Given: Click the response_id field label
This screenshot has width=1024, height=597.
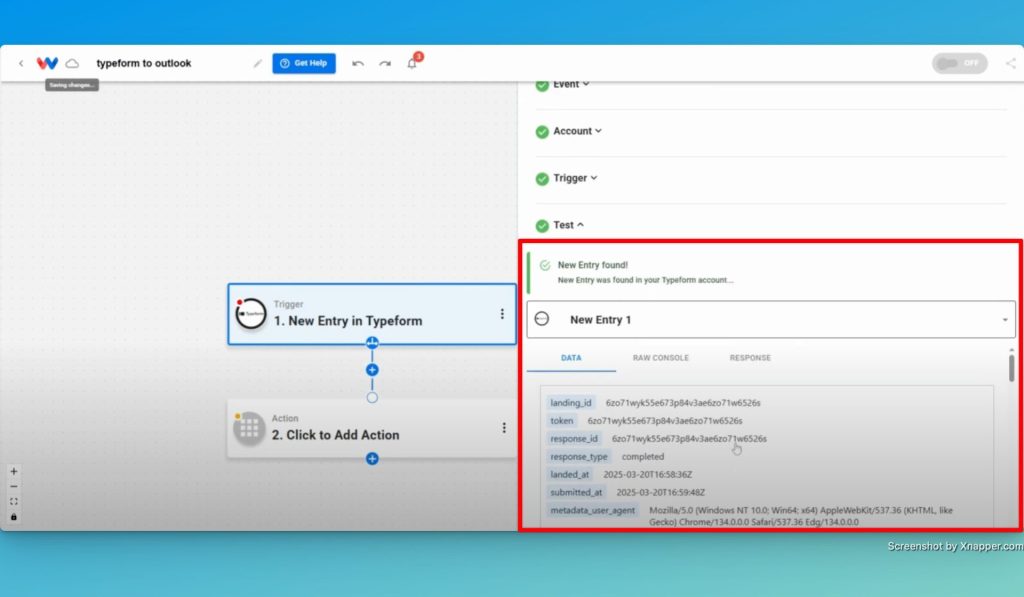Looking at the screenshot, I should point(573,439).
